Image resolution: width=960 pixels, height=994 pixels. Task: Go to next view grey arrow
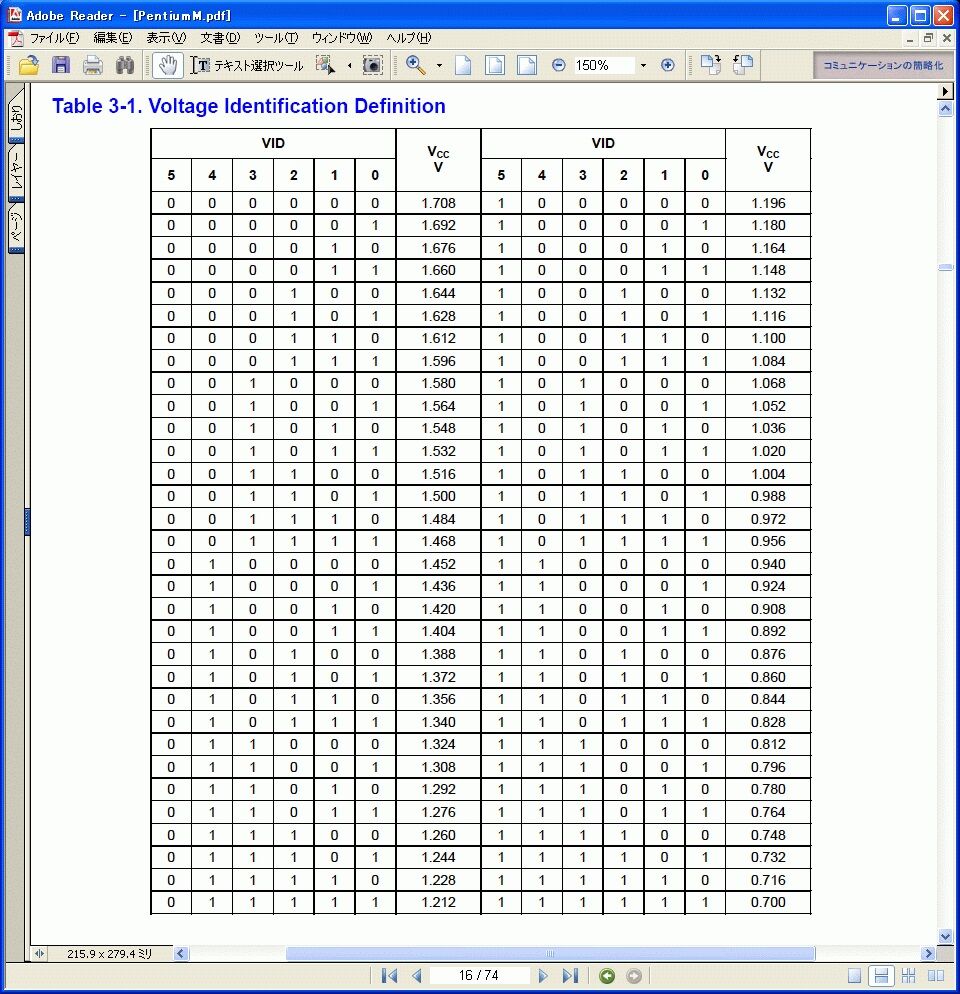pyautogui.click(x=634, y=976)
